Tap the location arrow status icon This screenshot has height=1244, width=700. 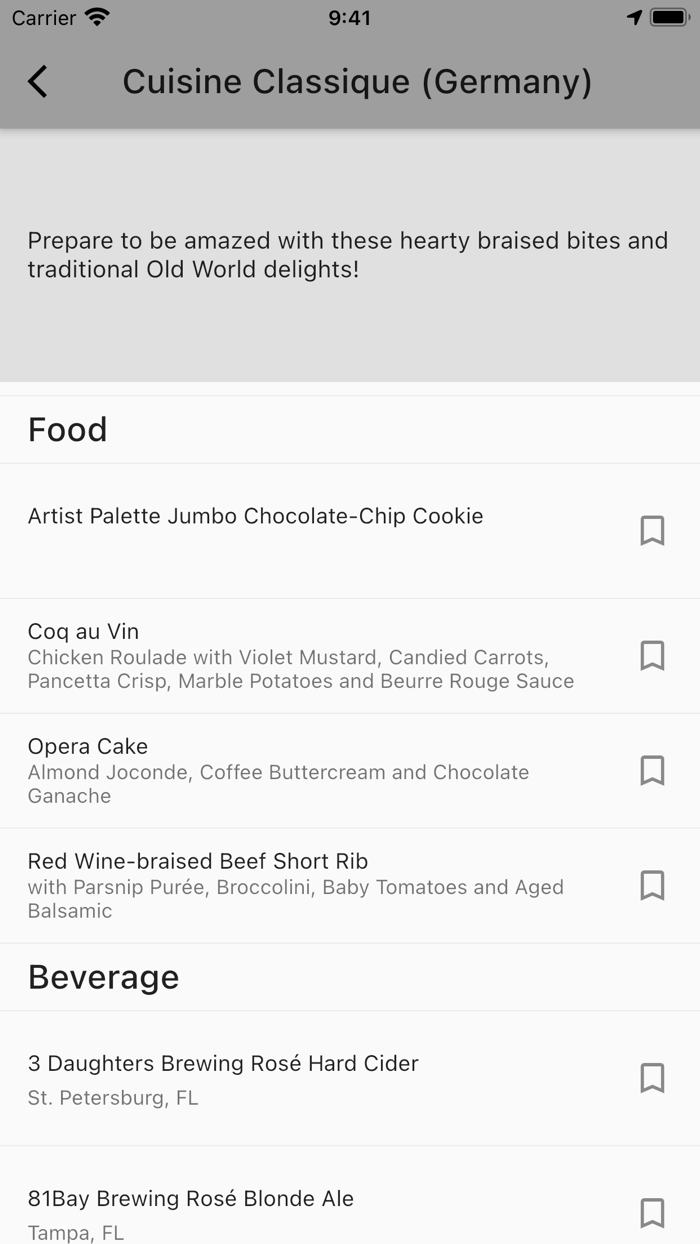[x=634, y=18]
